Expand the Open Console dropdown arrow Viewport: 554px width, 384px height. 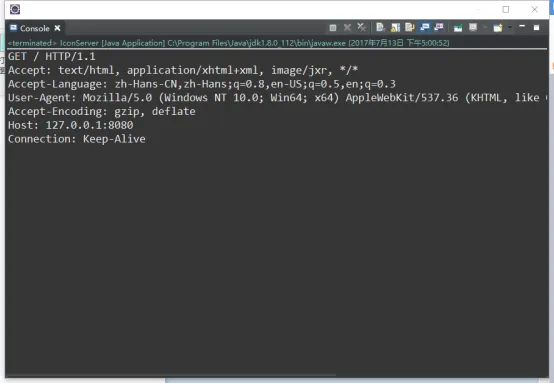[x=510, y=27]
